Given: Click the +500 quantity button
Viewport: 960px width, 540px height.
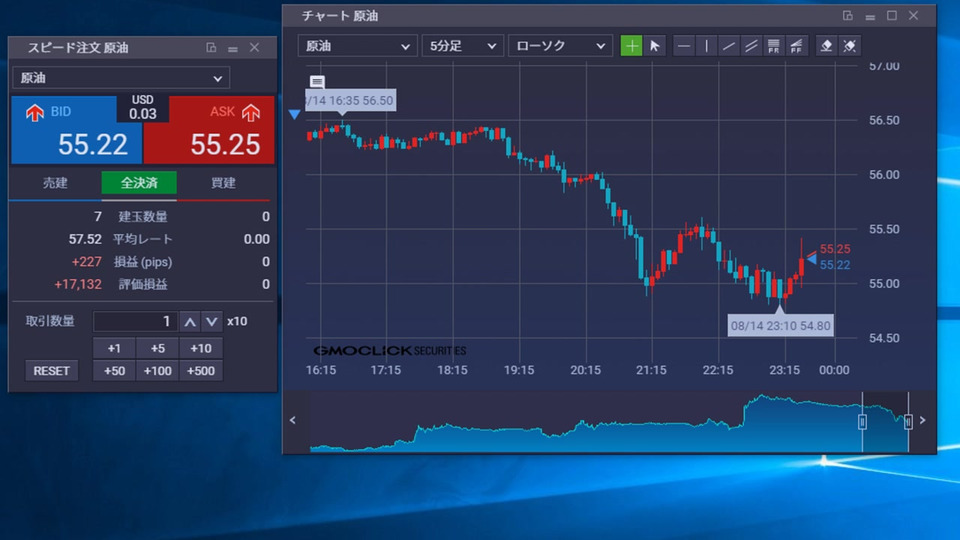Looking at the screenshot, I should point(201,370).
